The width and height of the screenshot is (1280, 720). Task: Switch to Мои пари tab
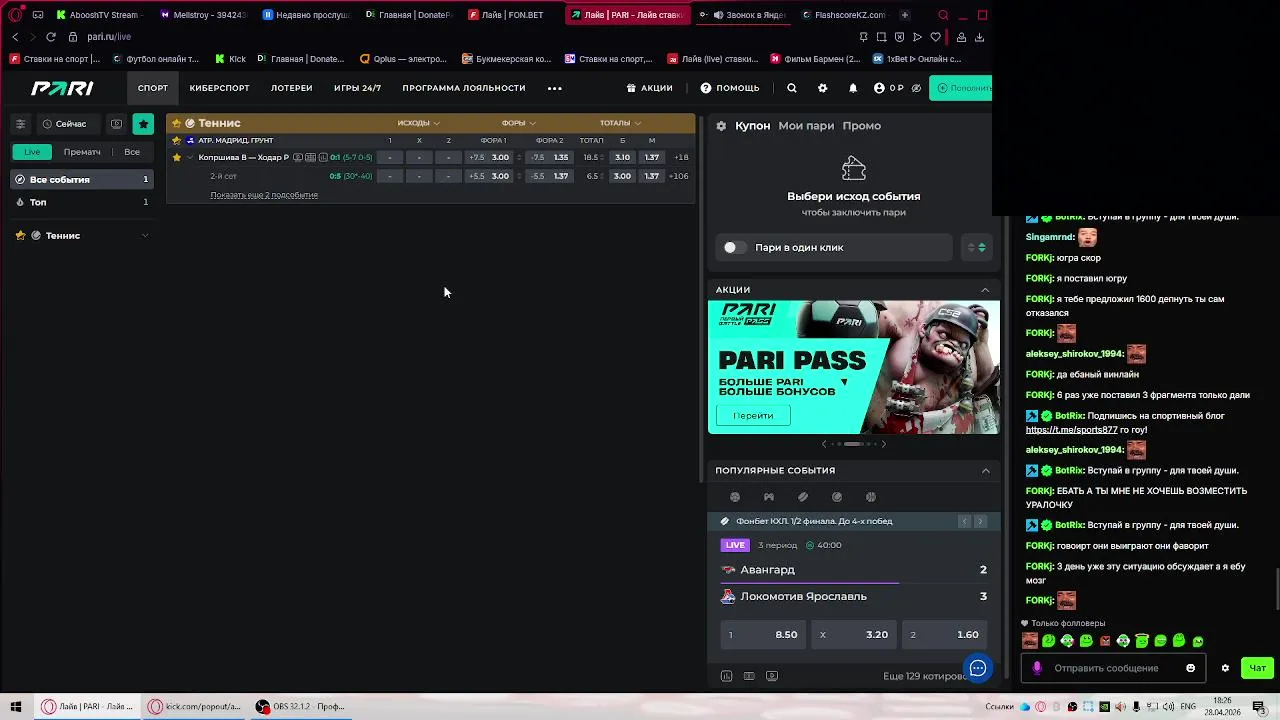[806, 126]
